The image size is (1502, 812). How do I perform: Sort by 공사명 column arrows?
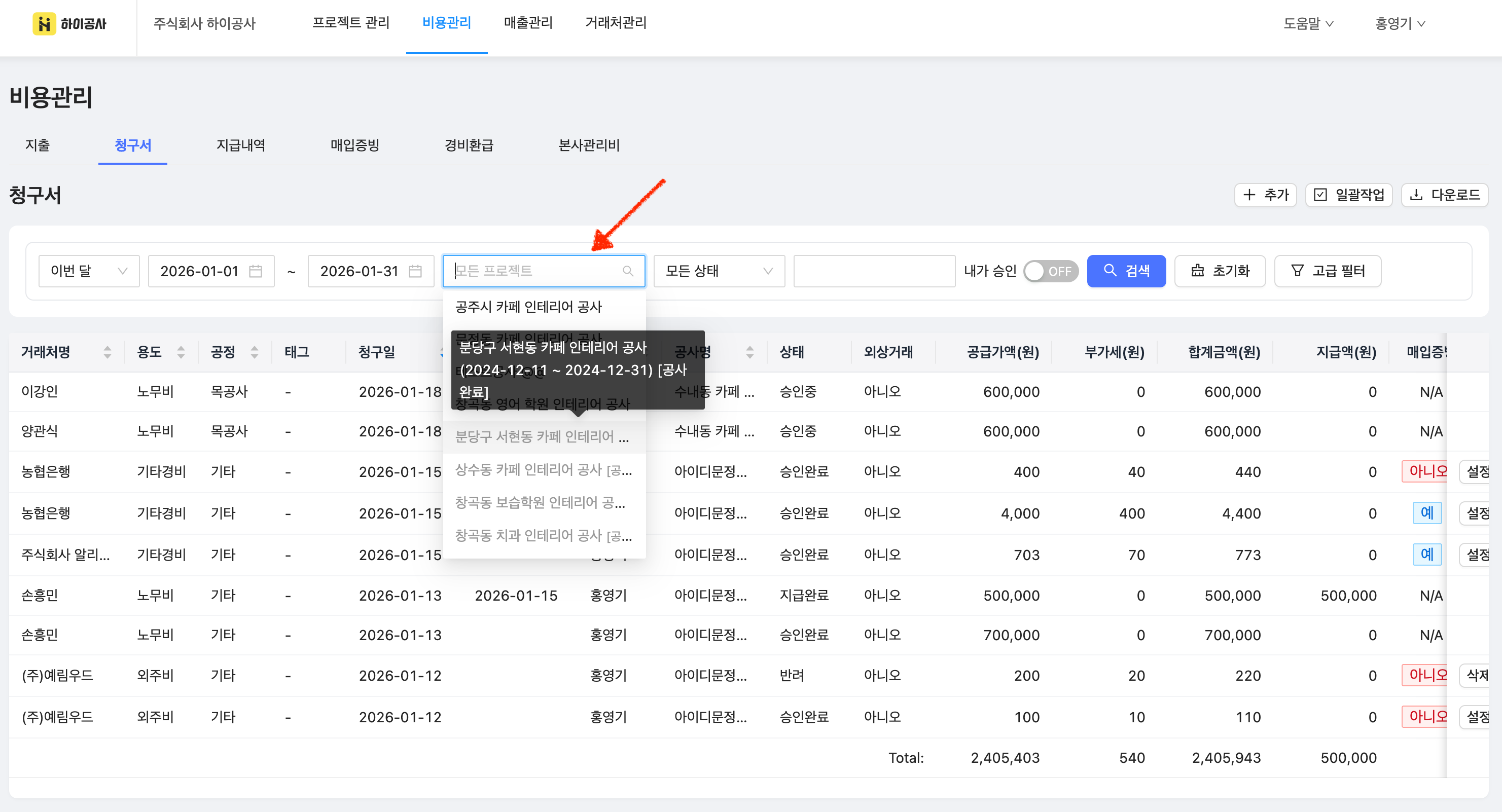coord(750,352)
